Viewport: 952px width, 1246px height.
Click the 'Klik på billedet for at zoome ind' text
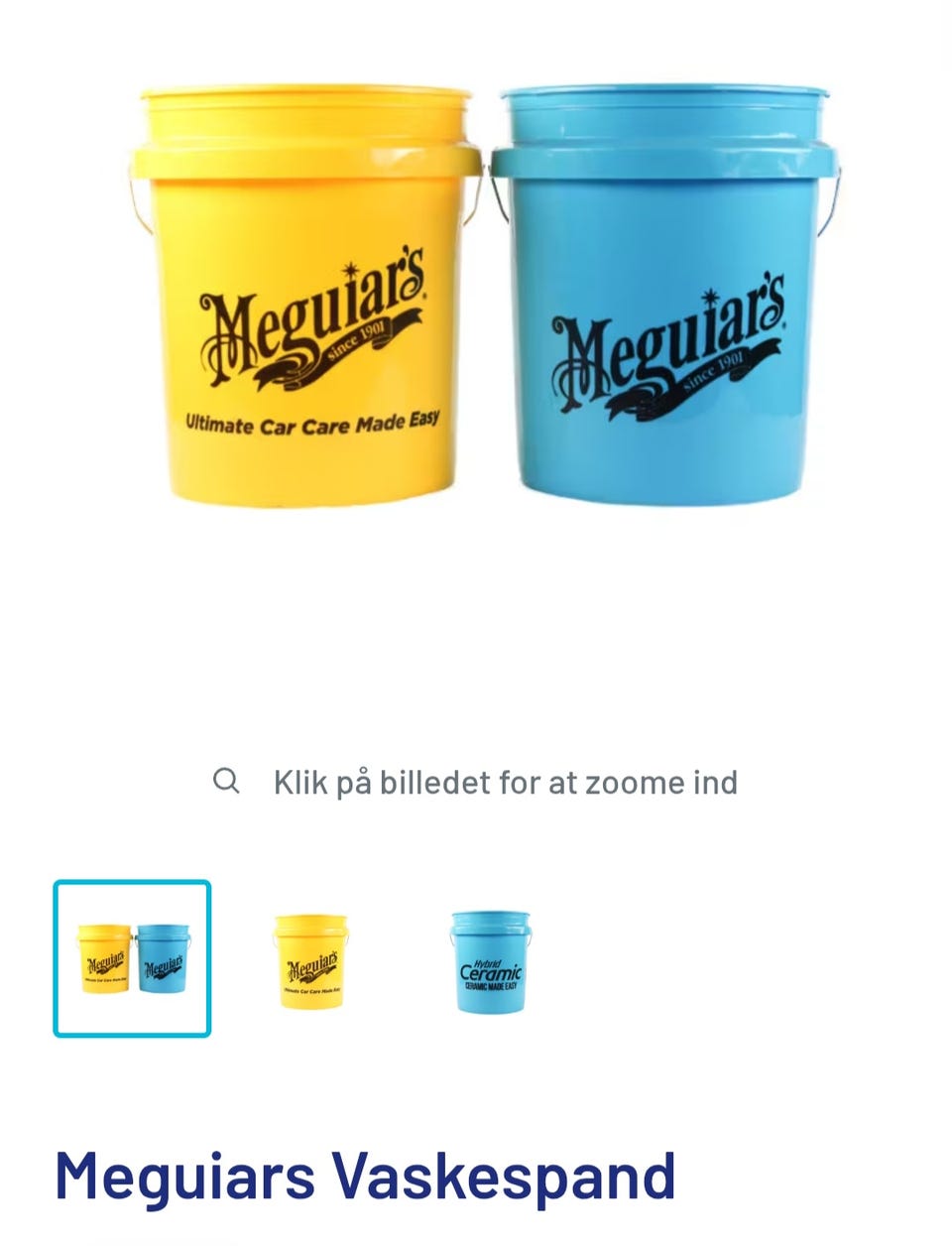506,783
